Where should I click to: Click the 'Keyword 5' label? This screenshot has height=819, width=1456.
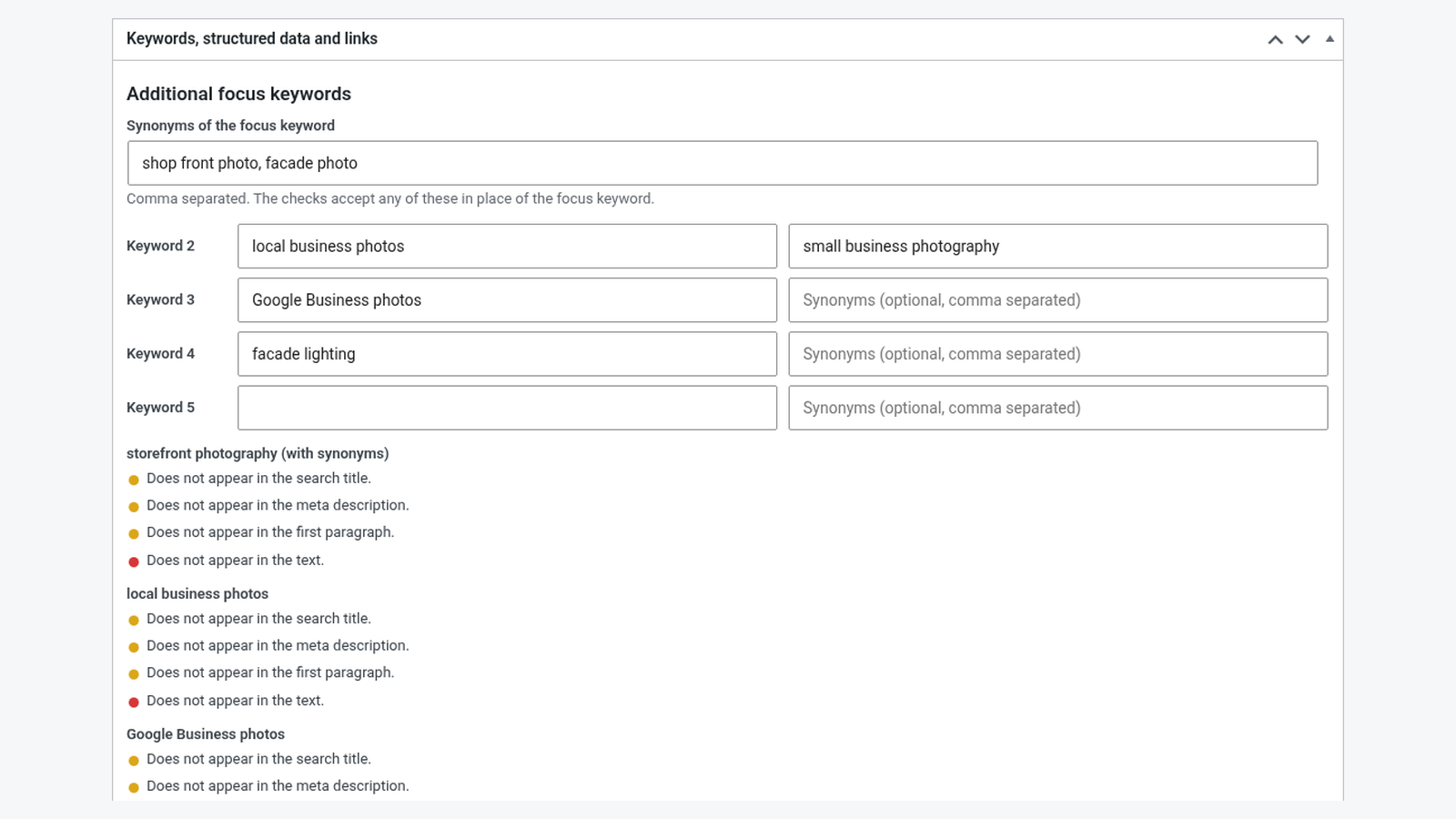(160, 408)
